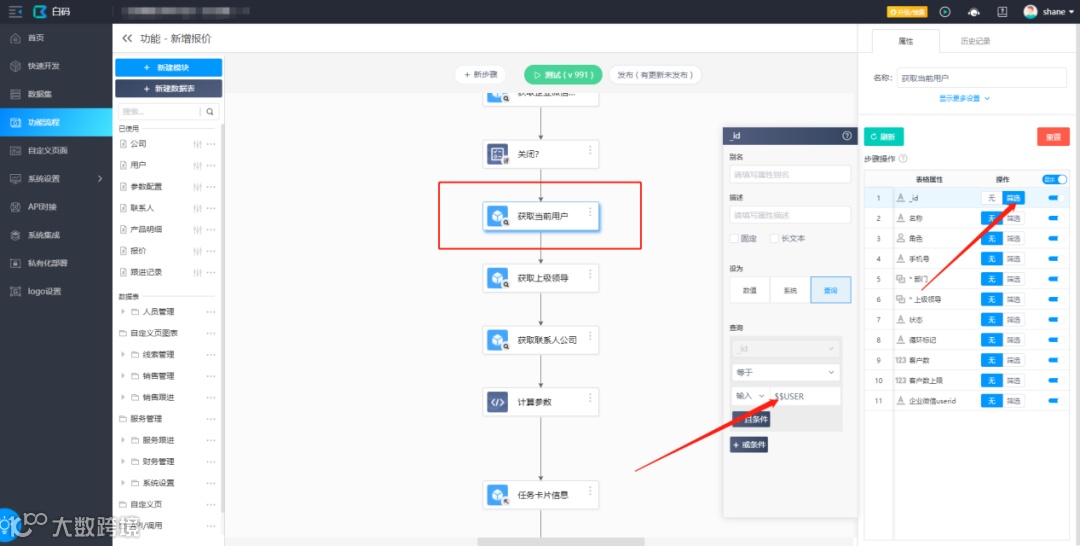
Task: Open more options dots for 用户
Action: point(211,165)
